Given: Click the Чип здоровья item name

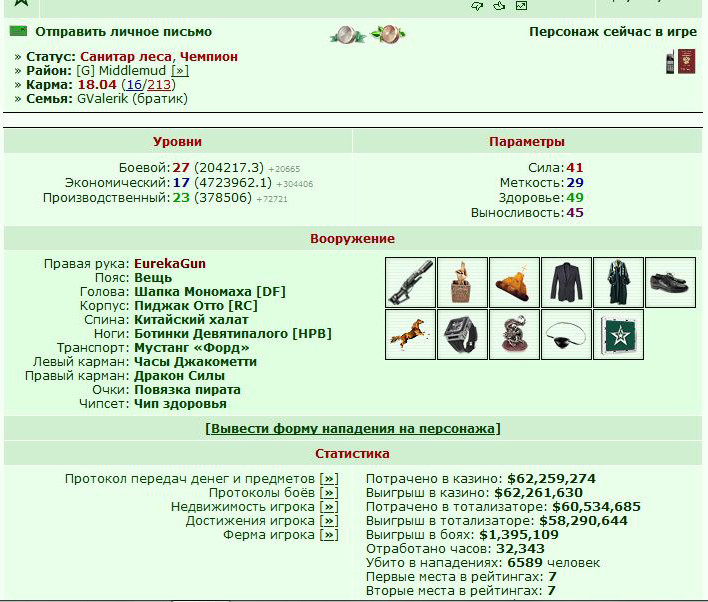Looking at the screenshot, I should 180,404.
